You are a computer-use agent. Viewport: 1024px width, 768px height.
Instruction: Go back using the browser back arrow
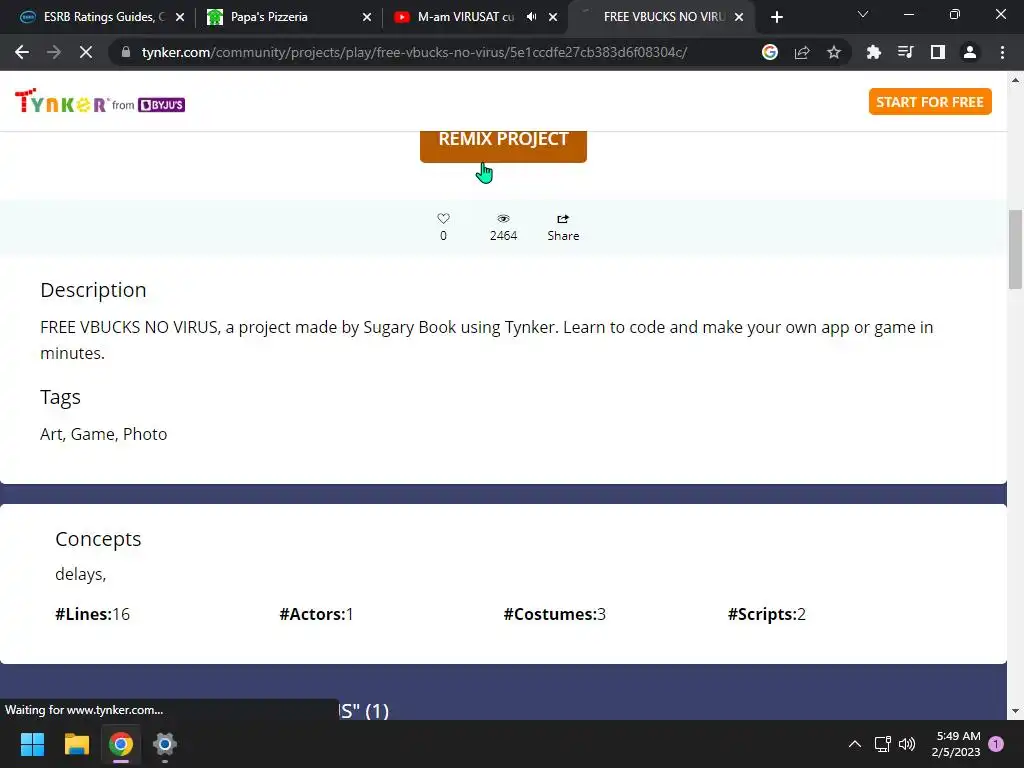pos(22,52)
